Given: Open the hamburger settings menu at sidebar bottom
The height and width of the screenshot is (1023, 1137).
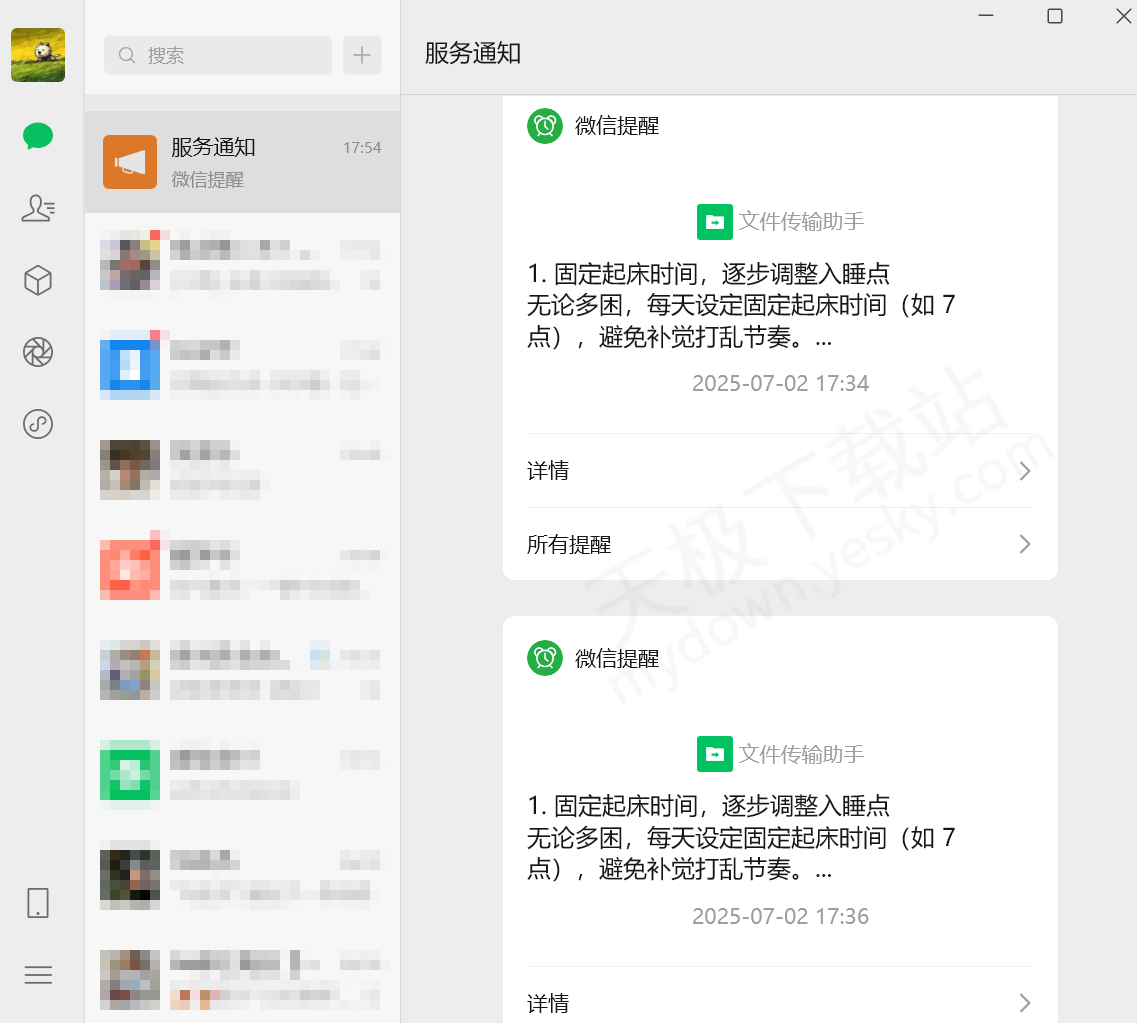Looking at the screenshot, I should (x=37, y=974).
